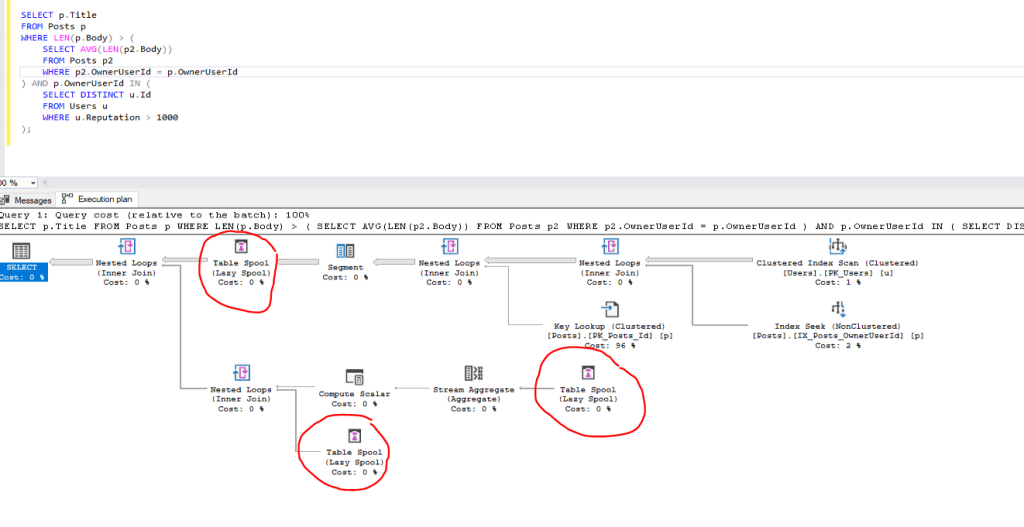The width and height of the screenshot is (1024, 527).
Task: Select the Segment operator icon
Action: click(345, 251)
